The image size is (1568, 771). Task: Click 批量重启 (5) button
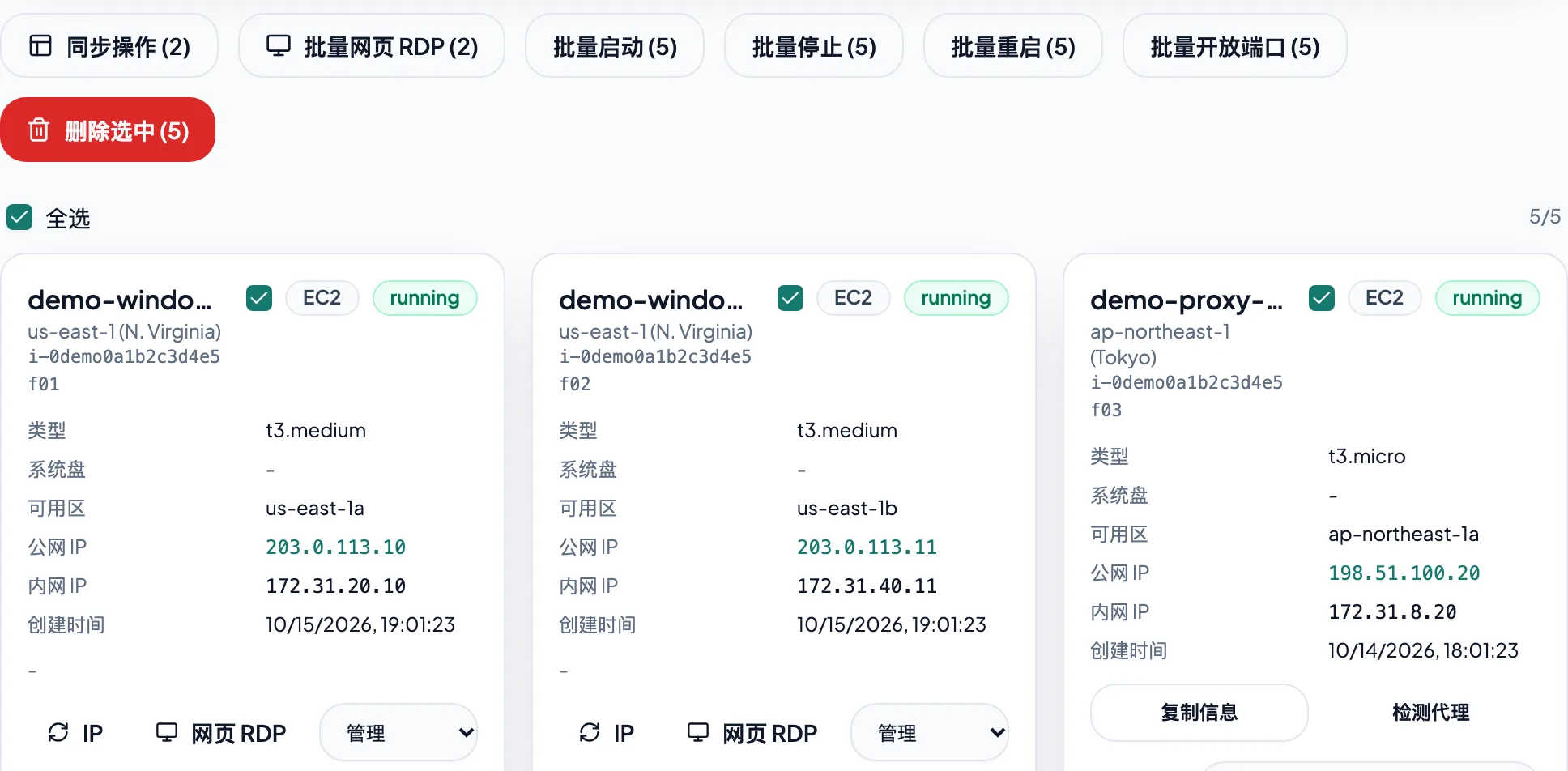pos(1013,46)
